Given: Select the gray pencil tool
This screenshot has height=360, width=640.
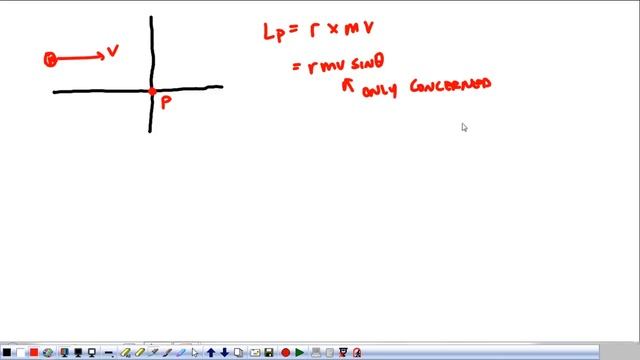Looking at the screenshot, I should click(x=153, y=352).
